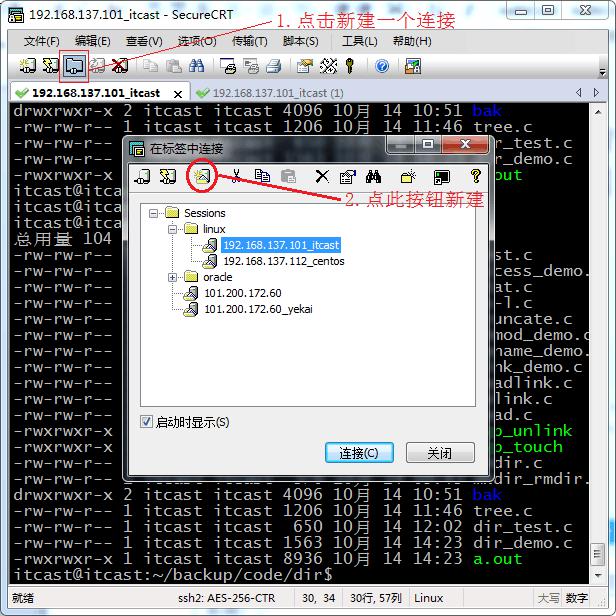Click the 关闭 button
The image size is (616, 616).
pyautogui.click(x=440, y=453)
